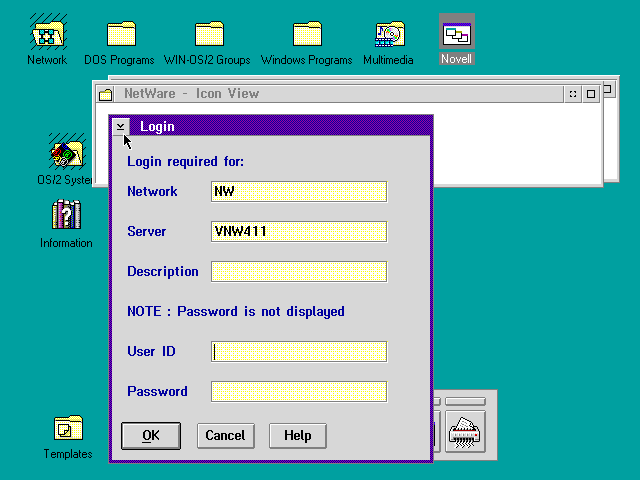
Task: Open the OS/2 System folder icon
Action: point(67,153)
